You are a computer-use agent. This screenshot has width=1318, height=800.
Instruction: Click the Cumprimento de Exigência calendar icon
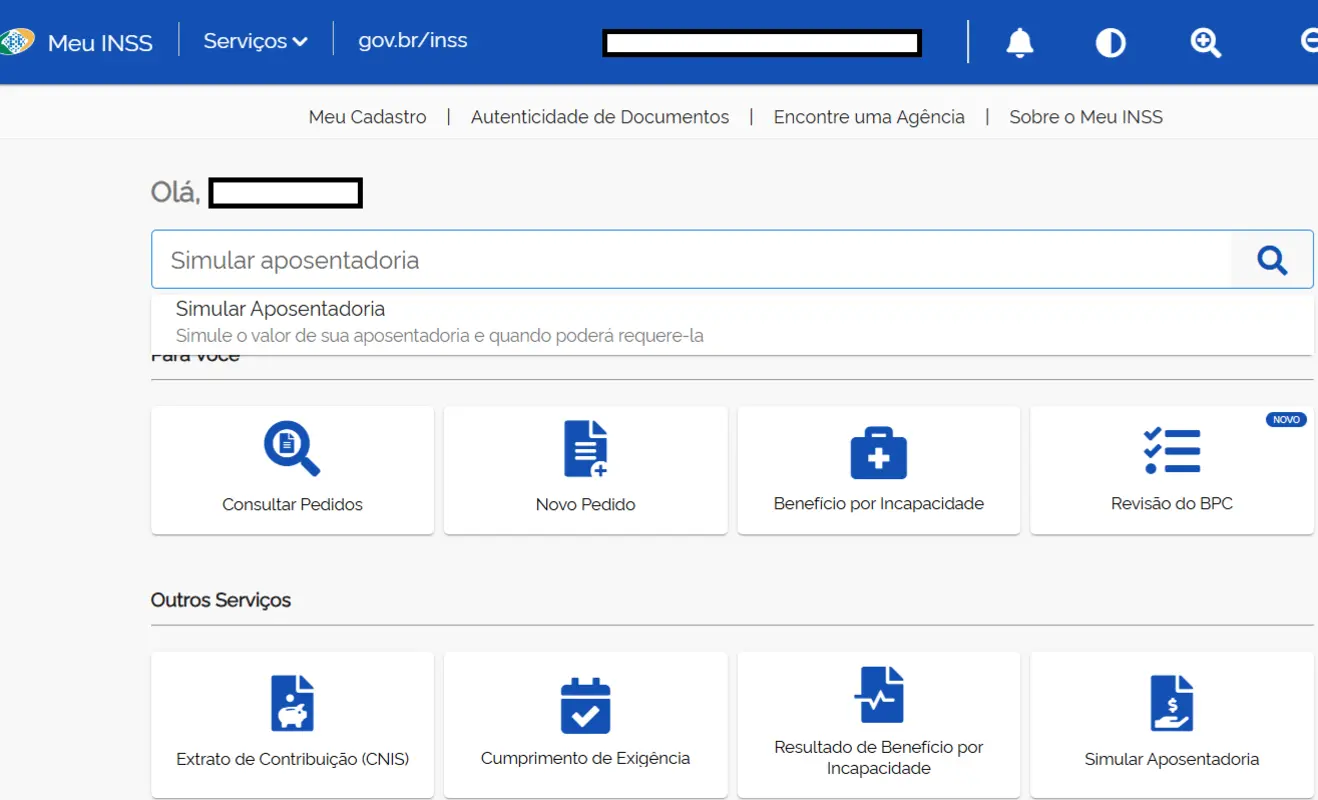coord(585,703)
